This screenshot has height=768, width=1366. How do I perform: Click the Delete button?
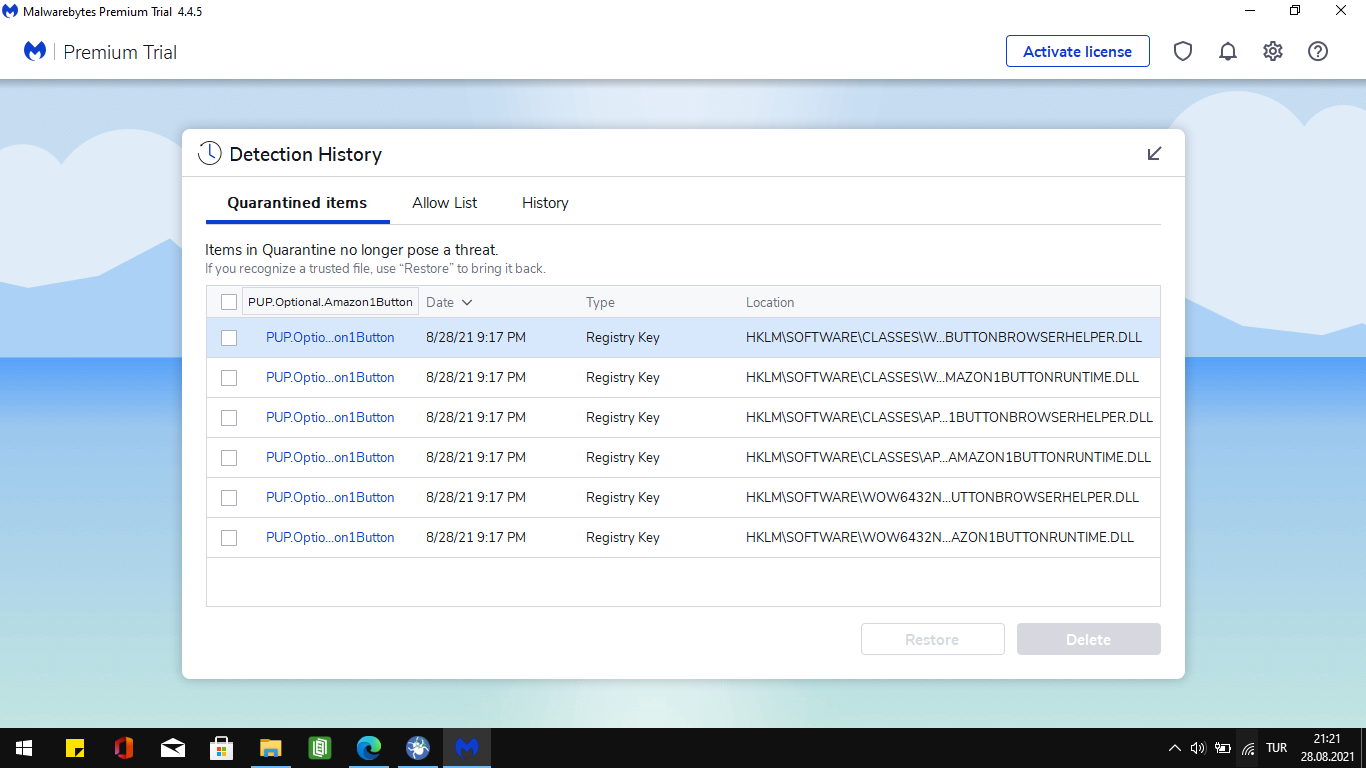(x=1089, y=639)
